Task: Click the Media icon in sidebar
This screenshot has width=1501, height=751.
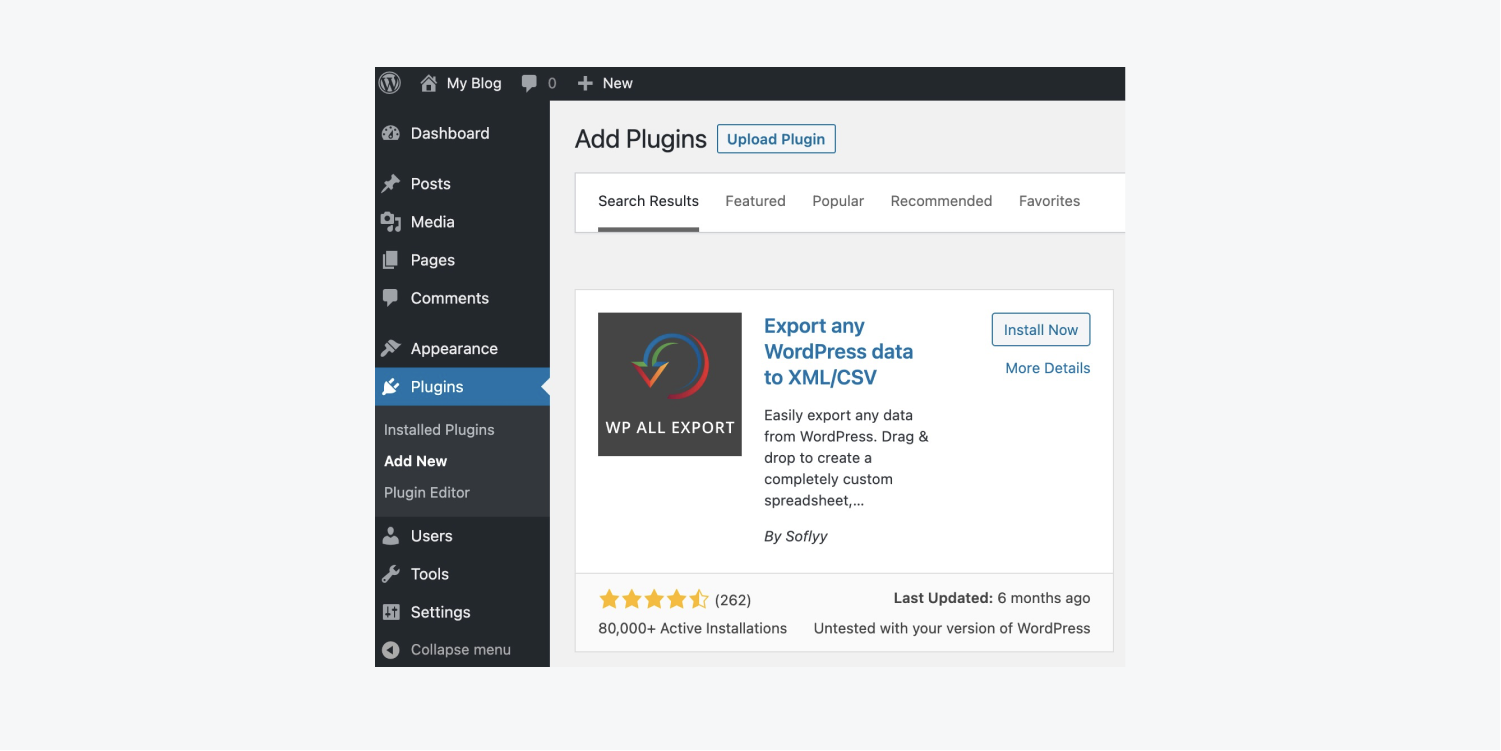Action: [x=391, y=222]
